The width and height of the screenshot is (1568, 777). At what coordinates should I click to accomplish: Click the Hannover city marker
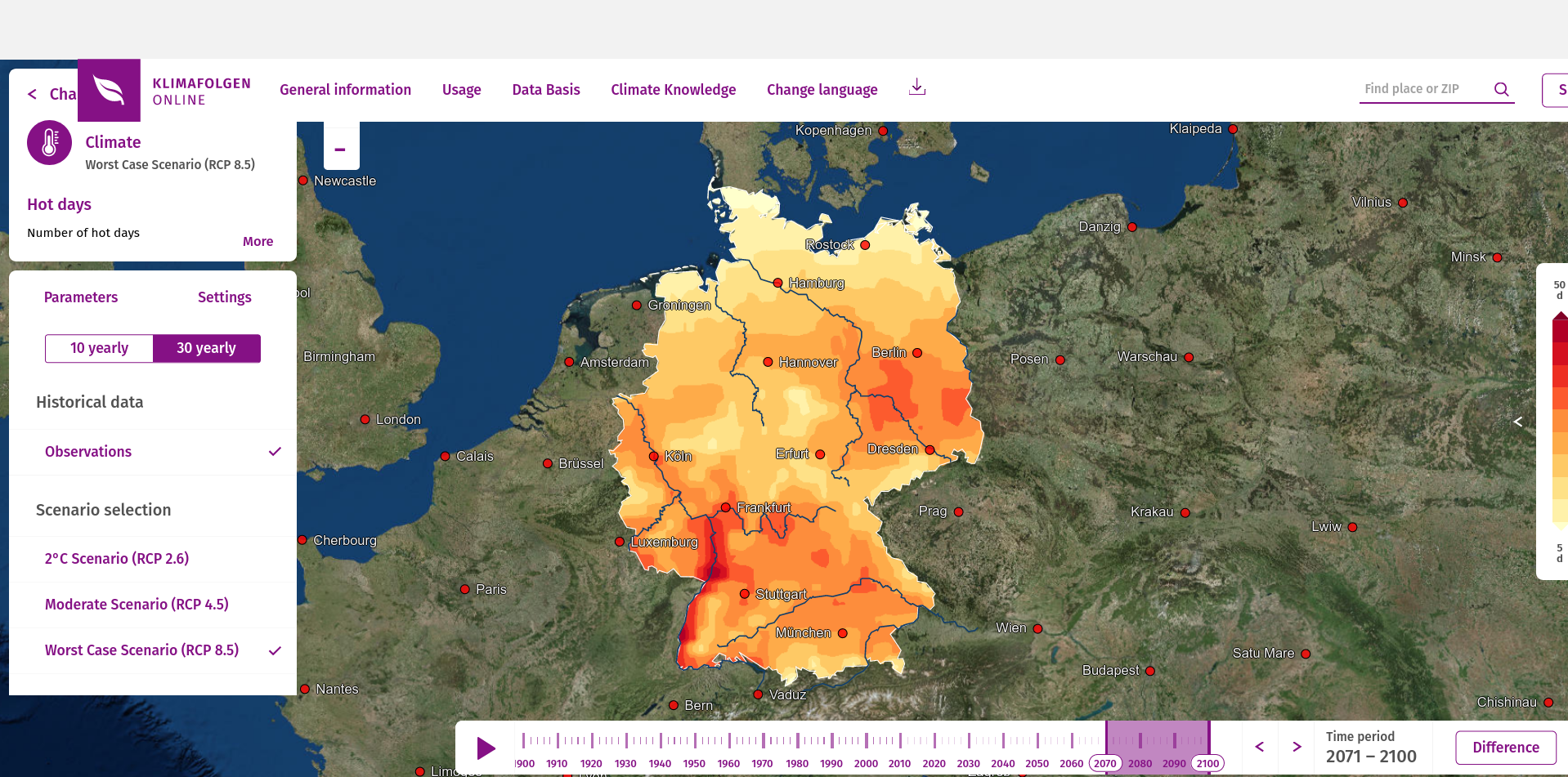768,362
